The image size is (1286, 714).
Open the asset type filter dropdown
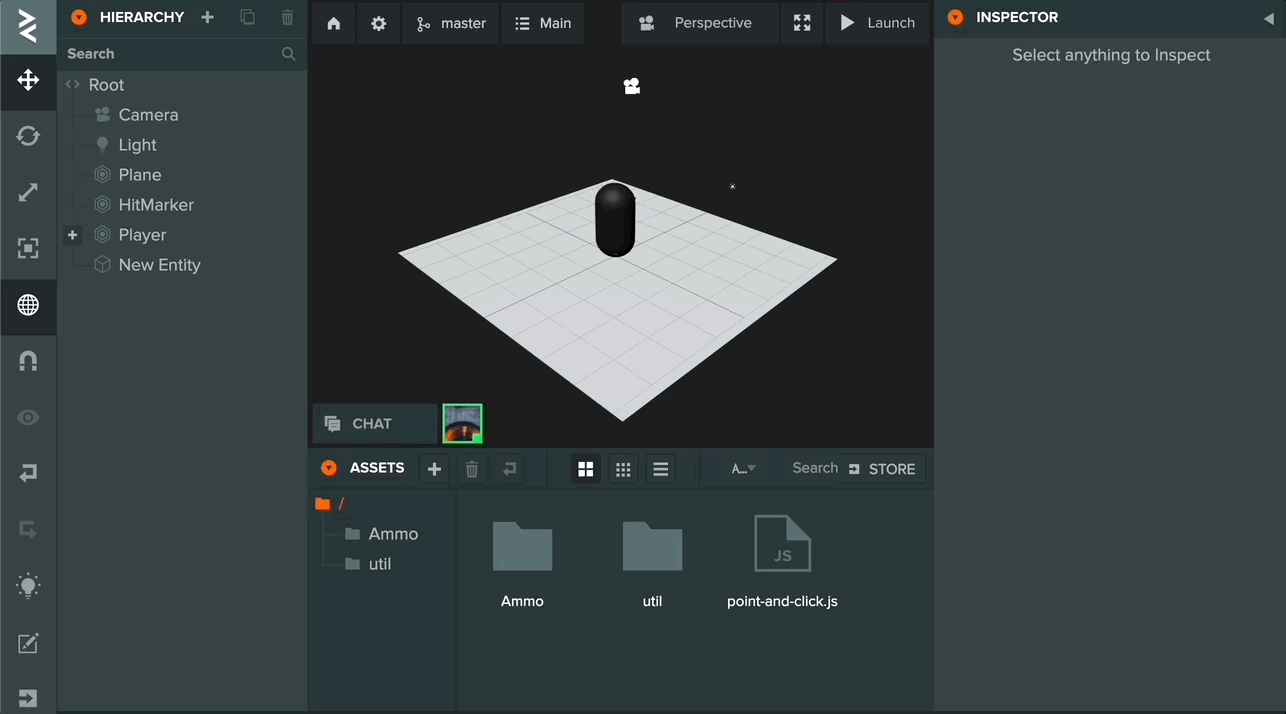[743, 469]
